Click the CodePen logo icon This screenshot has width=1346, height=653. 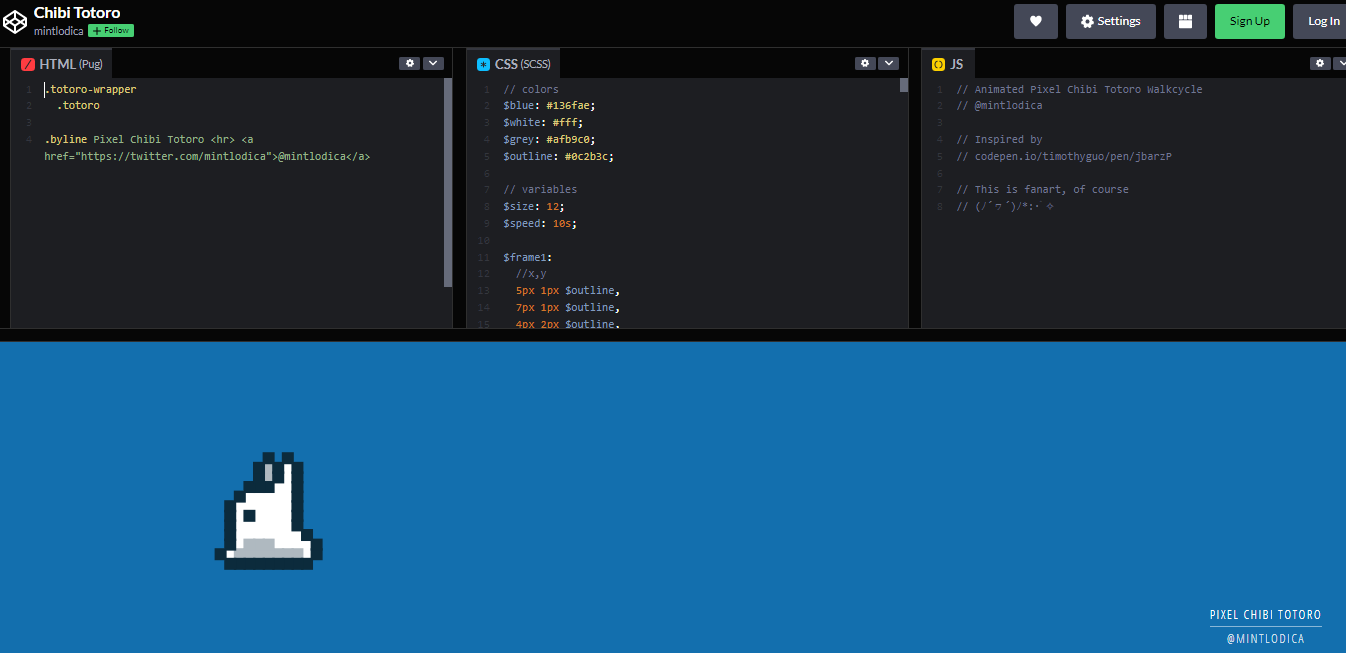[x=15, y=21]
